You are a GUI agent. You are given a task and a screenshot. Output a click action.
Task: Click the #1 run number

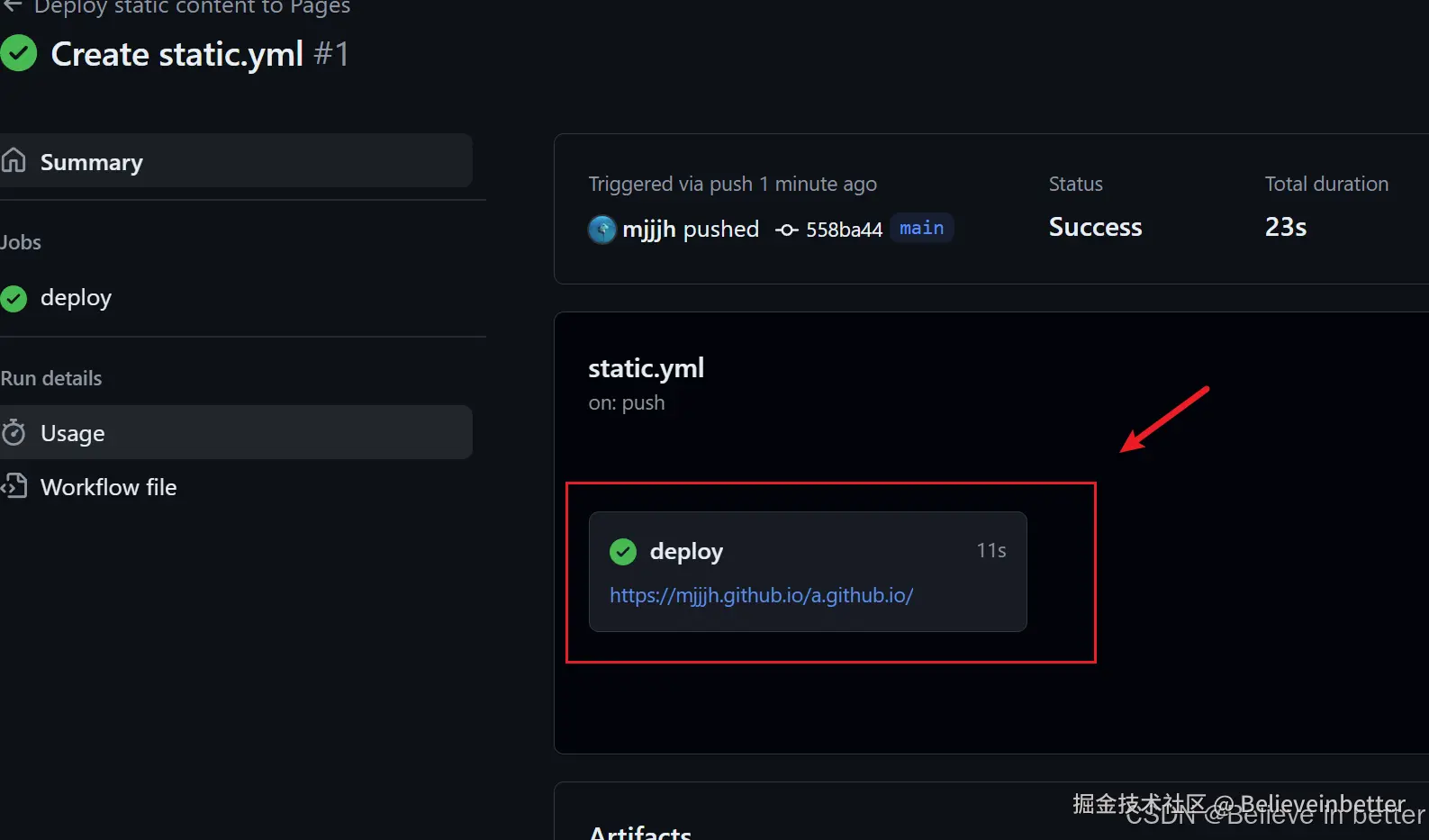pos(330,54)
